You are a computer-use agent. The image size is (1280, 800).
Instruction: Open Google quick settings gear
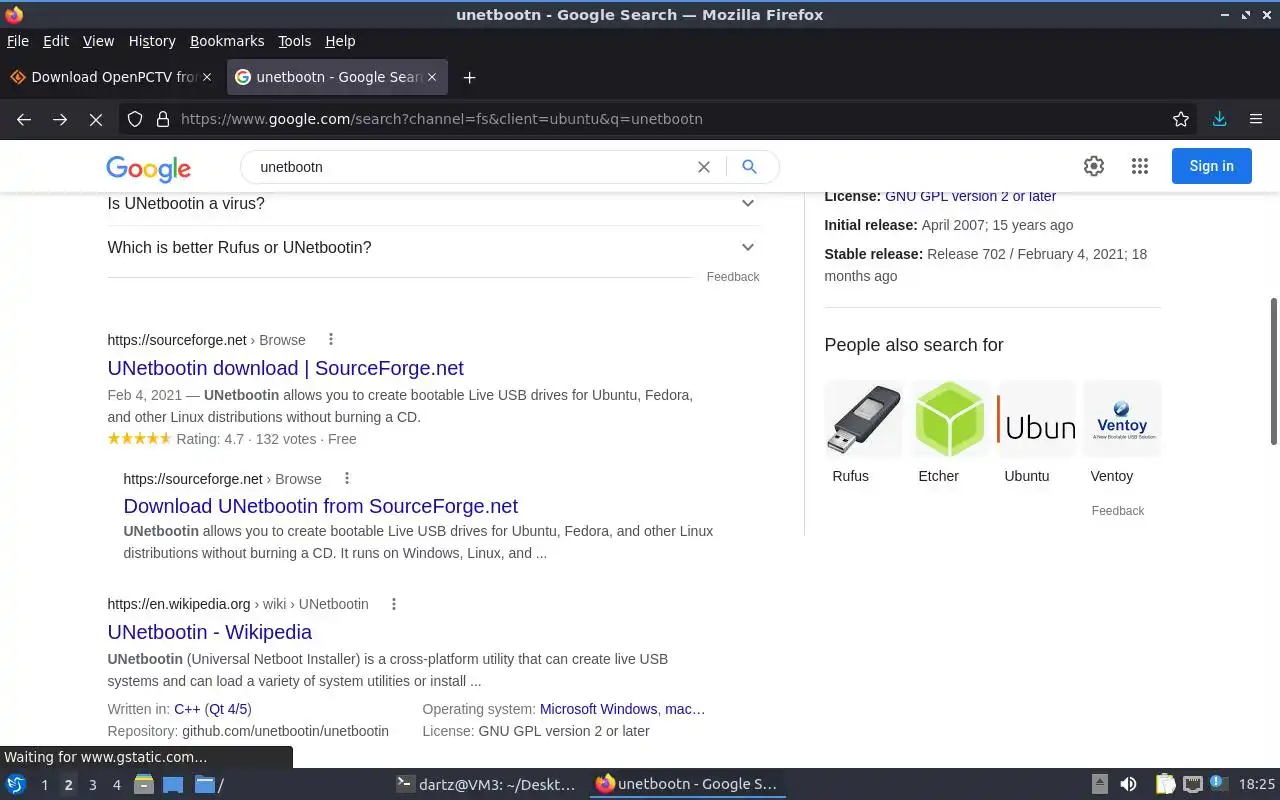click(1094, 166)
